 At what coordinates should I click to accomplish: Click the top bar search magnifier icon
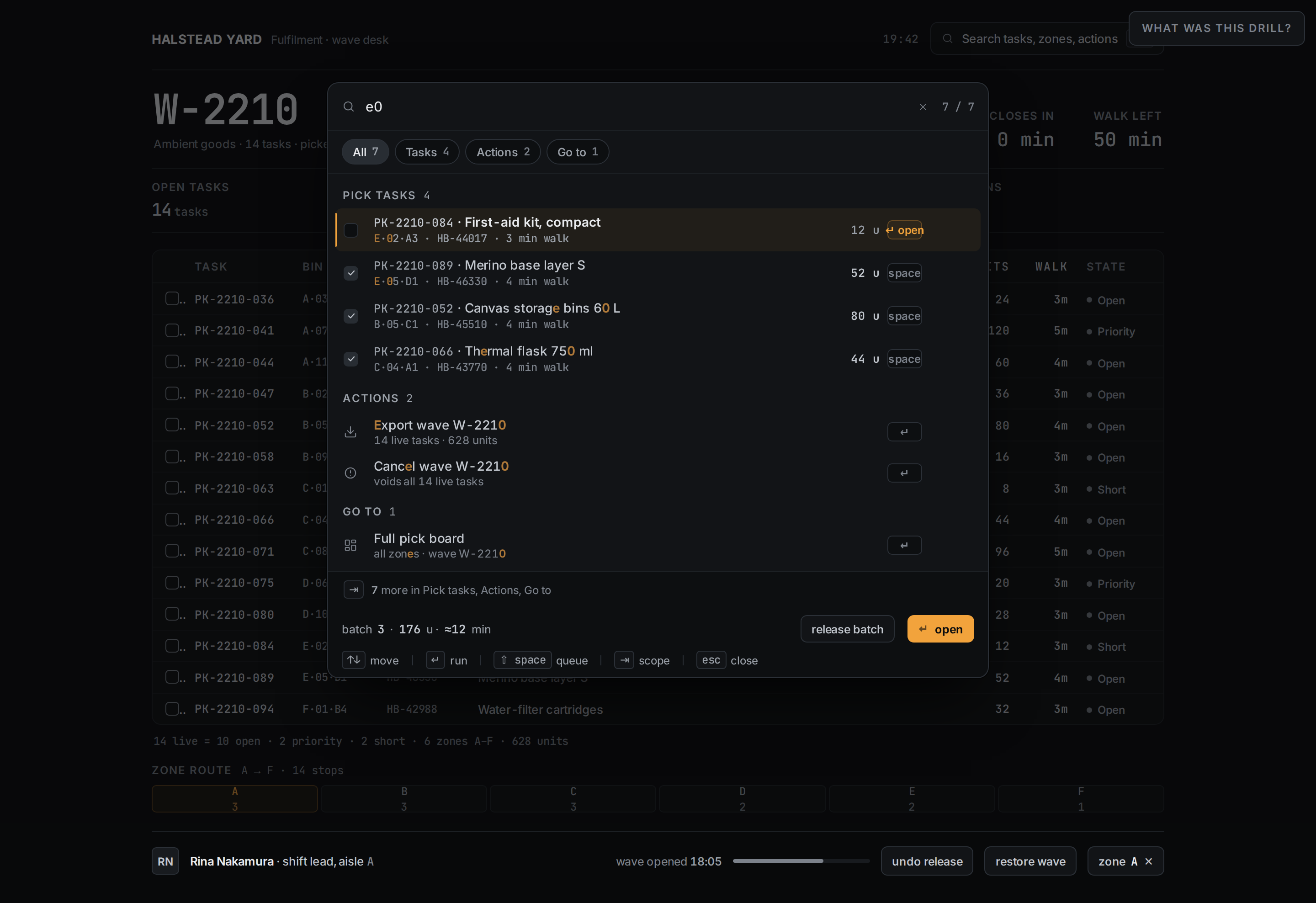[x=947, y=38]
